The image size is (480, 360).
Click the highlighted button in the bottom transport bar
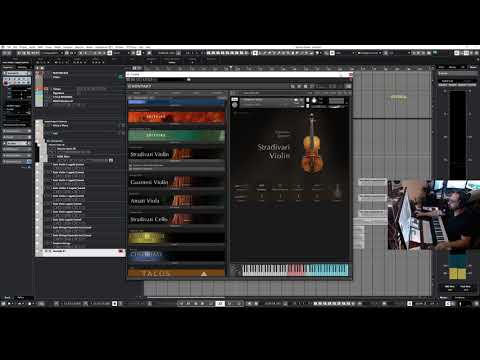220,303
